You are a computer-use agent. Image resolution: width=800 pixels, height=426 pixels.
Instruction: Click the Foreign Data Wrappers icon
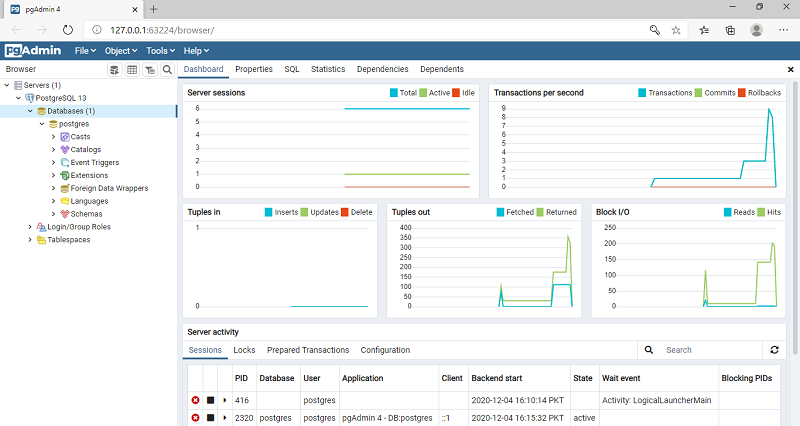[65, 188]
